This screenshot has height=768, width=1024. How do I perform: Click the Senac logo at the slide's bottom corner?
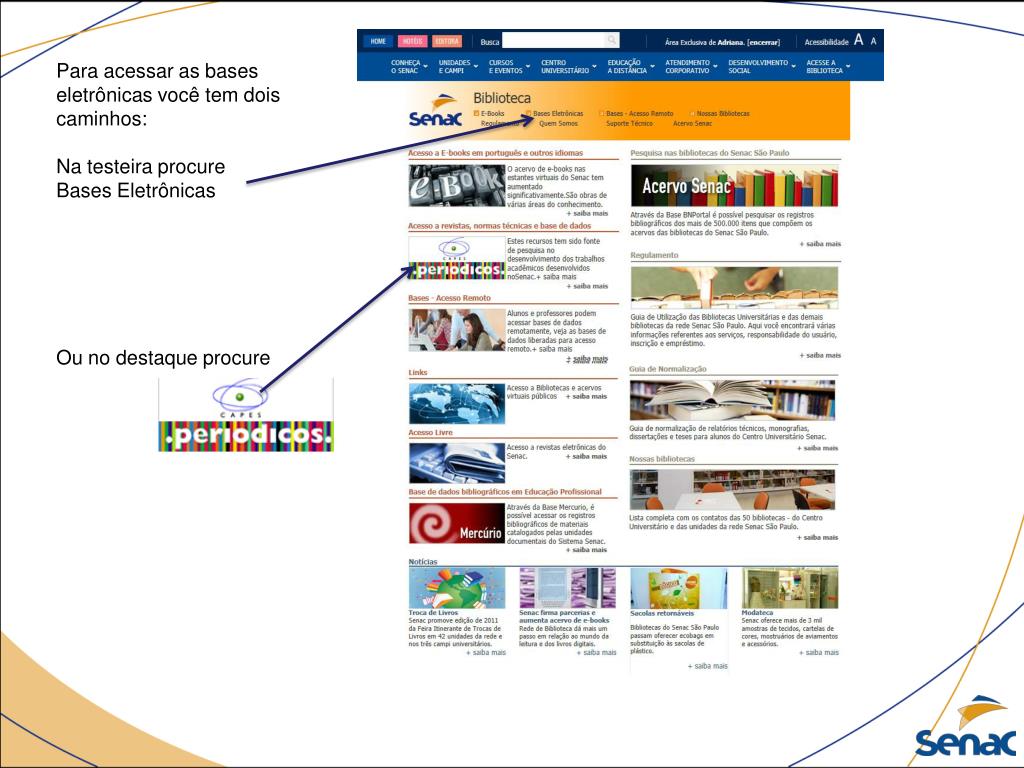coord(965,726)
